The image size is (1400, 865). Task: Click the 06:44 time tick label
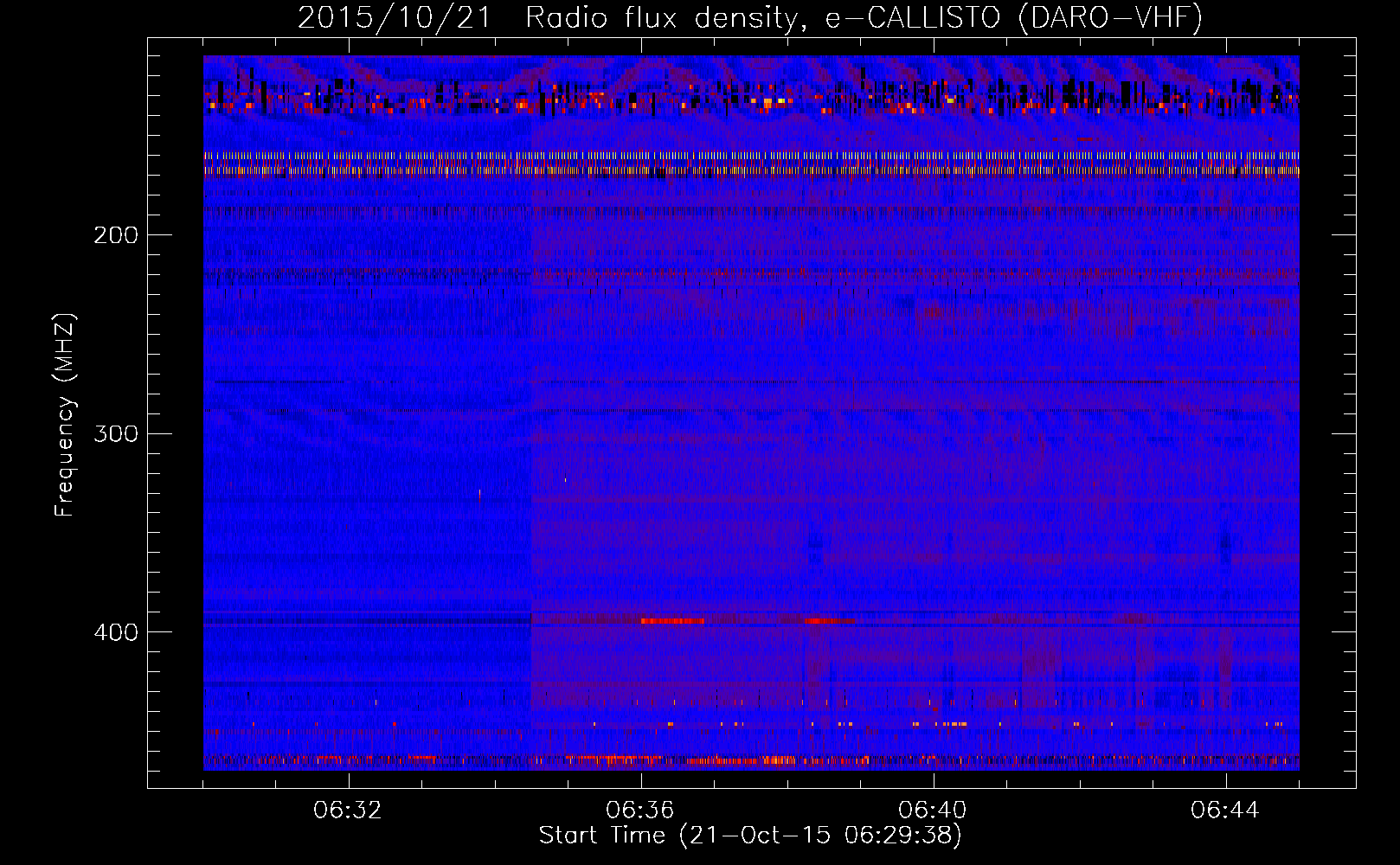click(1225, 811)
